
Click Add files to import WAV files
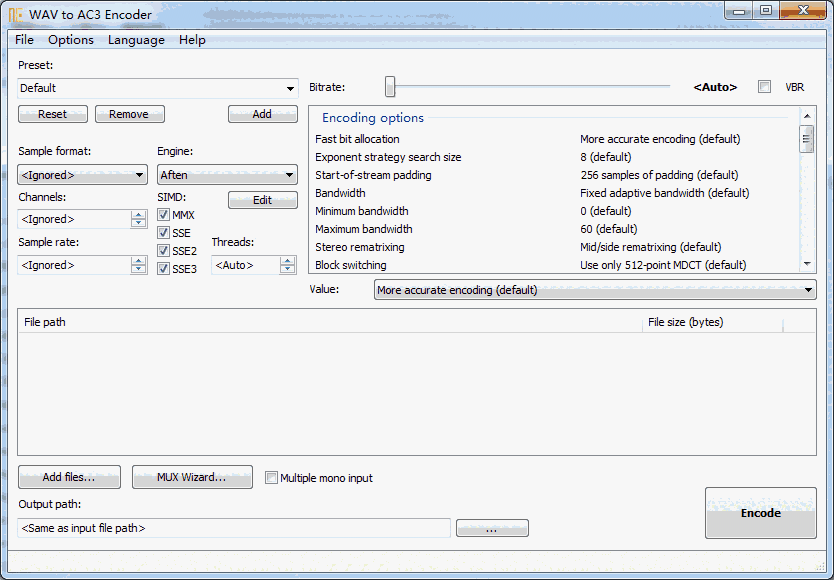pos(68,477)
